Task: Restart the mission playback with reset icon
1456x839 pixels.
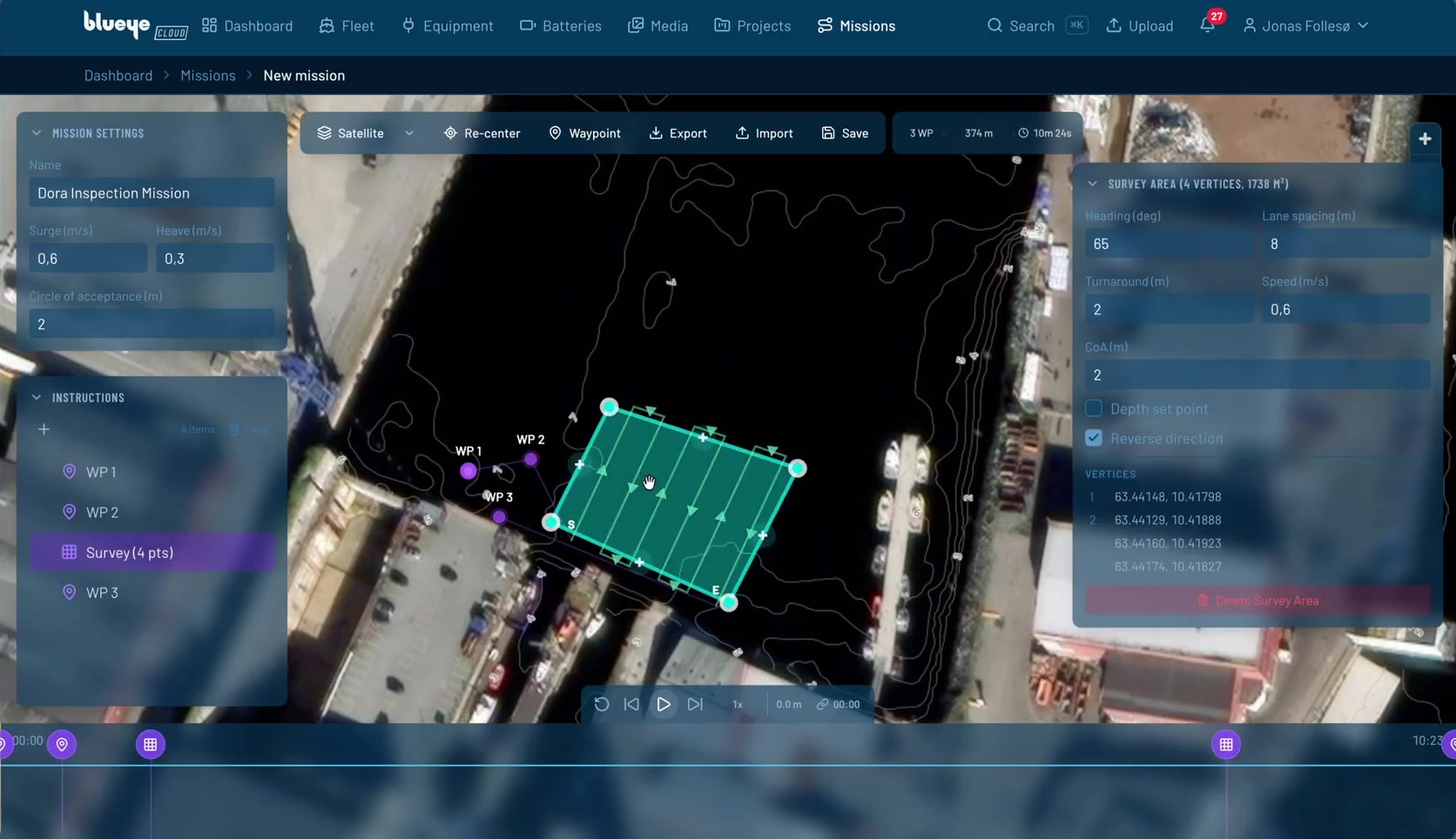Action: [x=601, y=704]
